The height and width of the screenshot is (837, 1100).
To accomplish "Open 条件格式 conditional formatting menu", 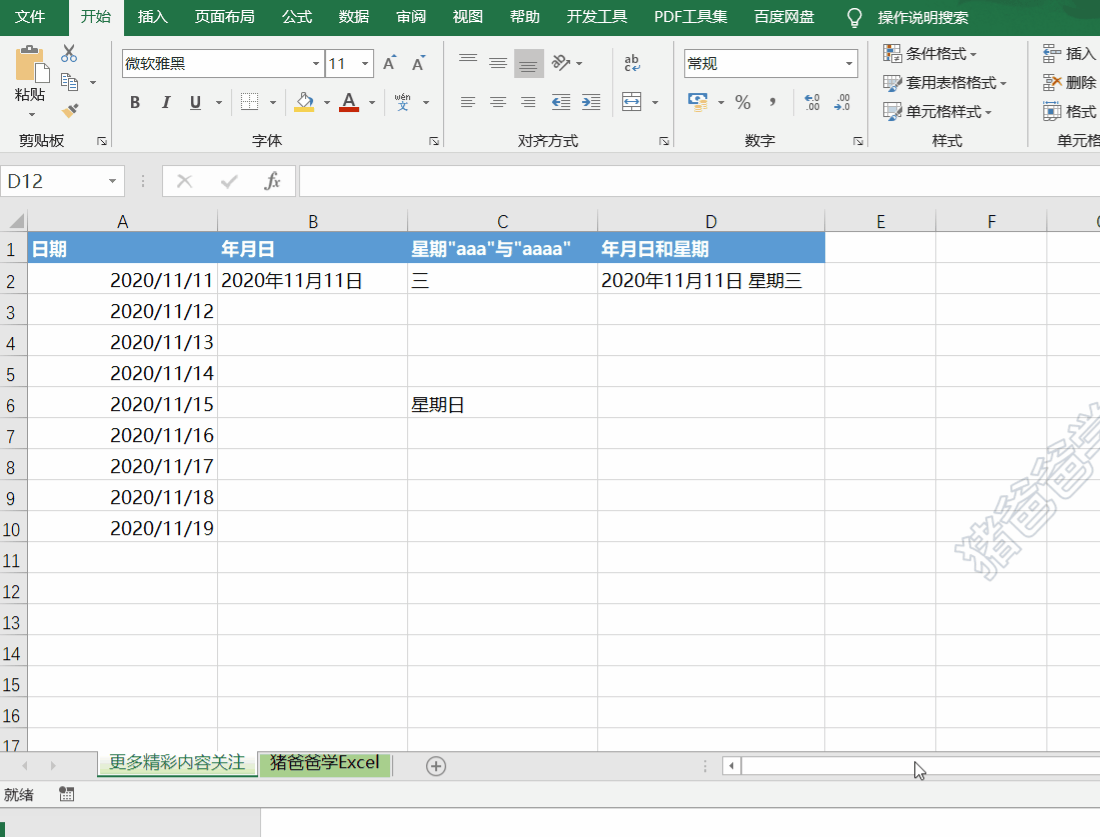I will click(x=930, y=53).
